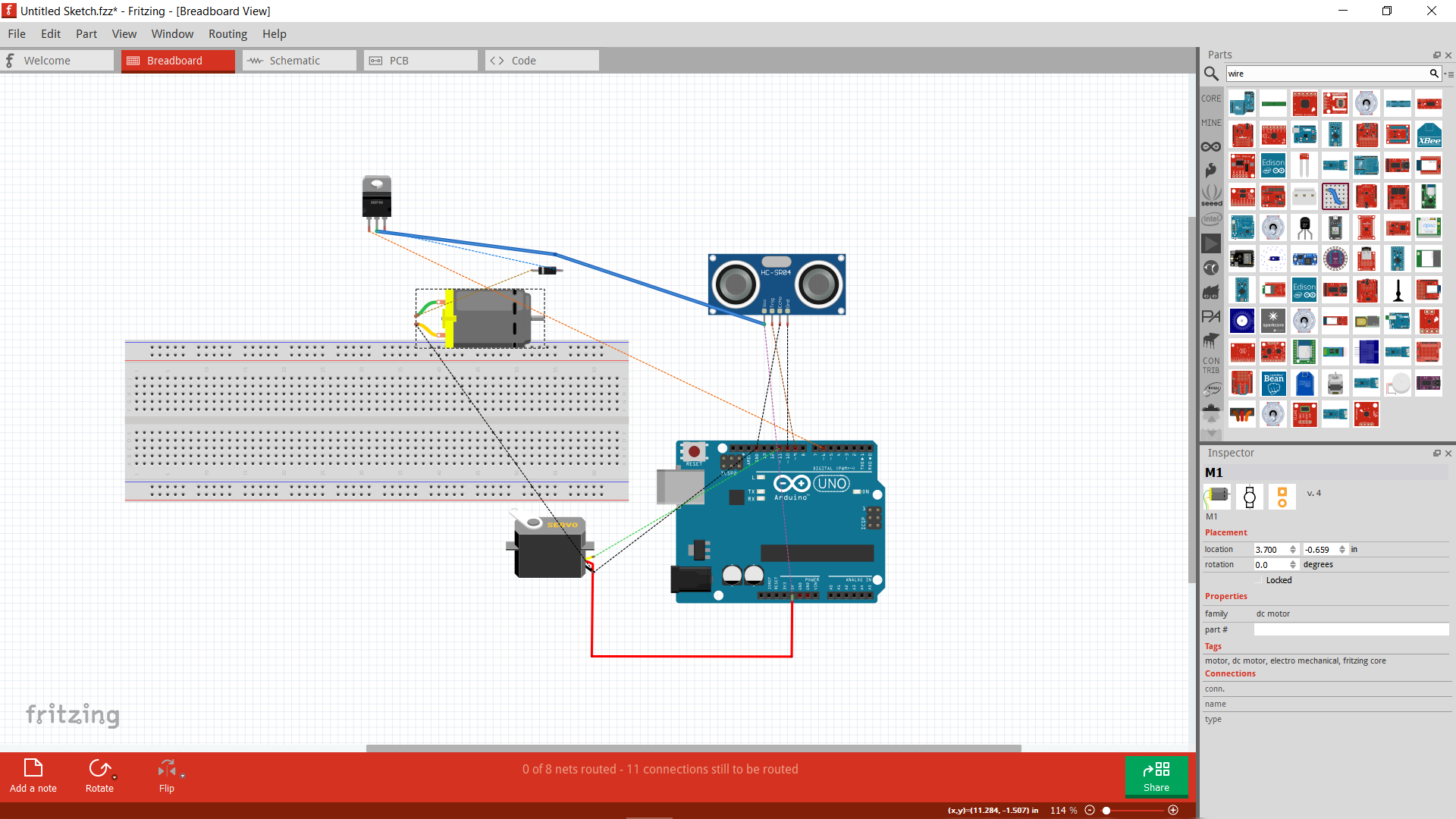Open the MINE parts bin
The height and width of the screenshot is (819, 1456).
click(1211, 122)
